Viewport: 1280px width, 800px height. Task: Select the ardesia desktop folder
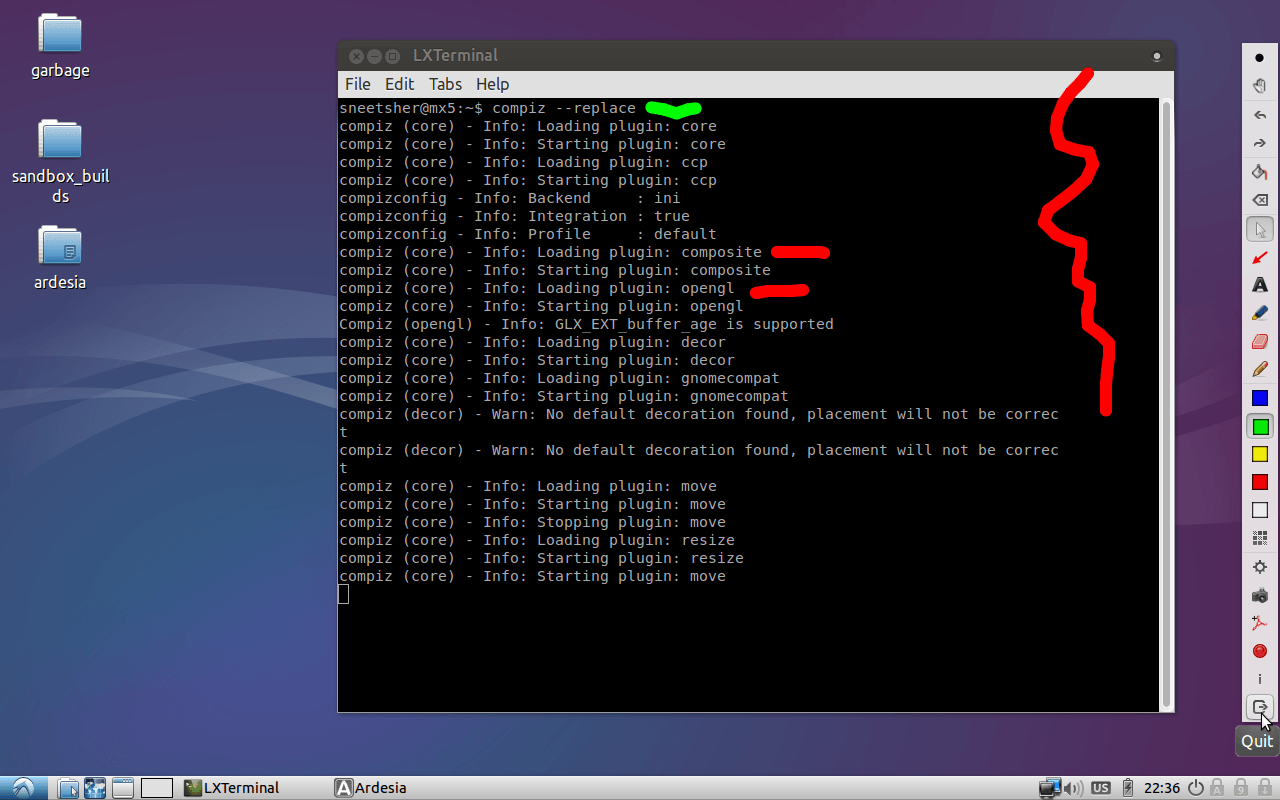pyautogui.click(x=60, y=258)
